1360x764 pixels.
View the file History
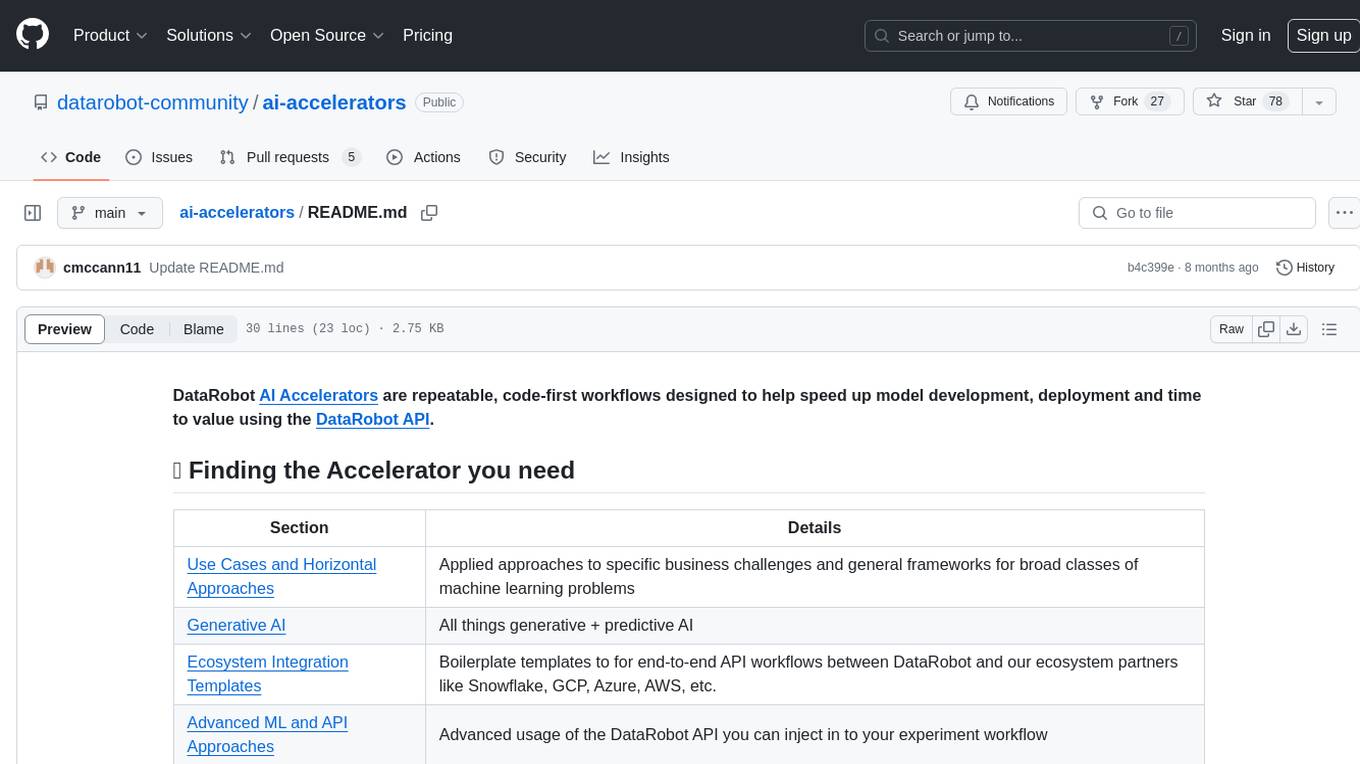[x=1305, y=268]
